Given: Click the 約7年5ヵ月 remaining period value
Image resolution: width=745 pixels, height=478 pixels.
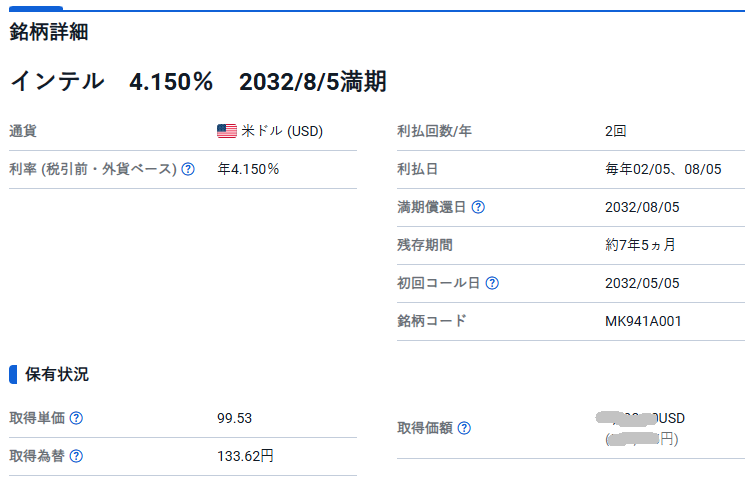Looking at the screenshot, I should click(641, 245).
